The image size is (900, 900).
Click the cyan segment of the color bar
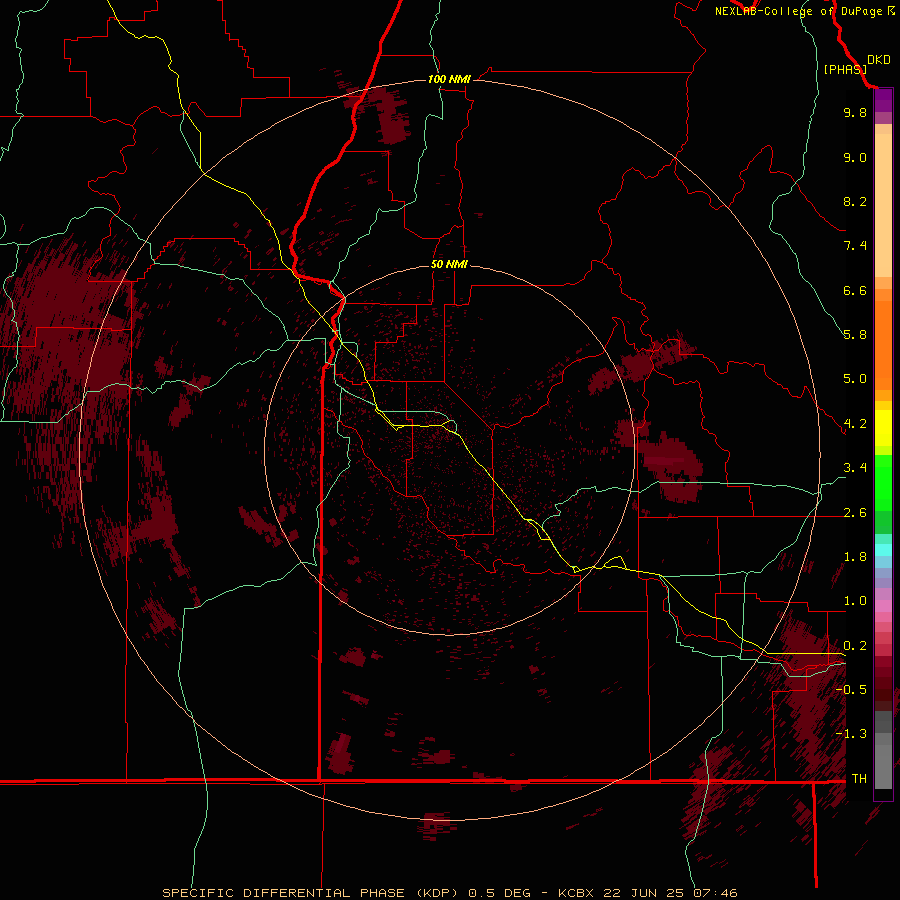883,549
